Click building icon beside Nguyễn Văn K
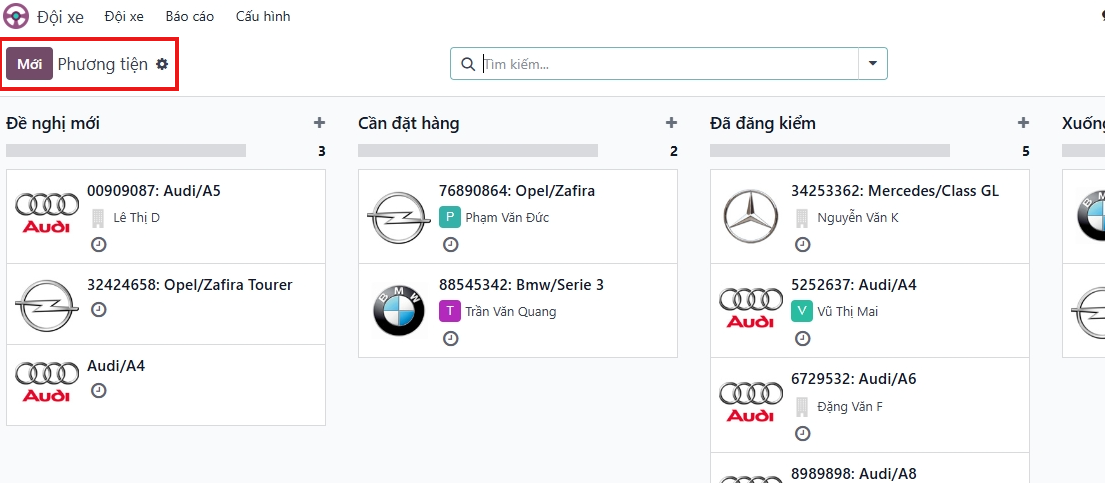The height and width of the screenshot is (483, 1105). coord(802,218)
